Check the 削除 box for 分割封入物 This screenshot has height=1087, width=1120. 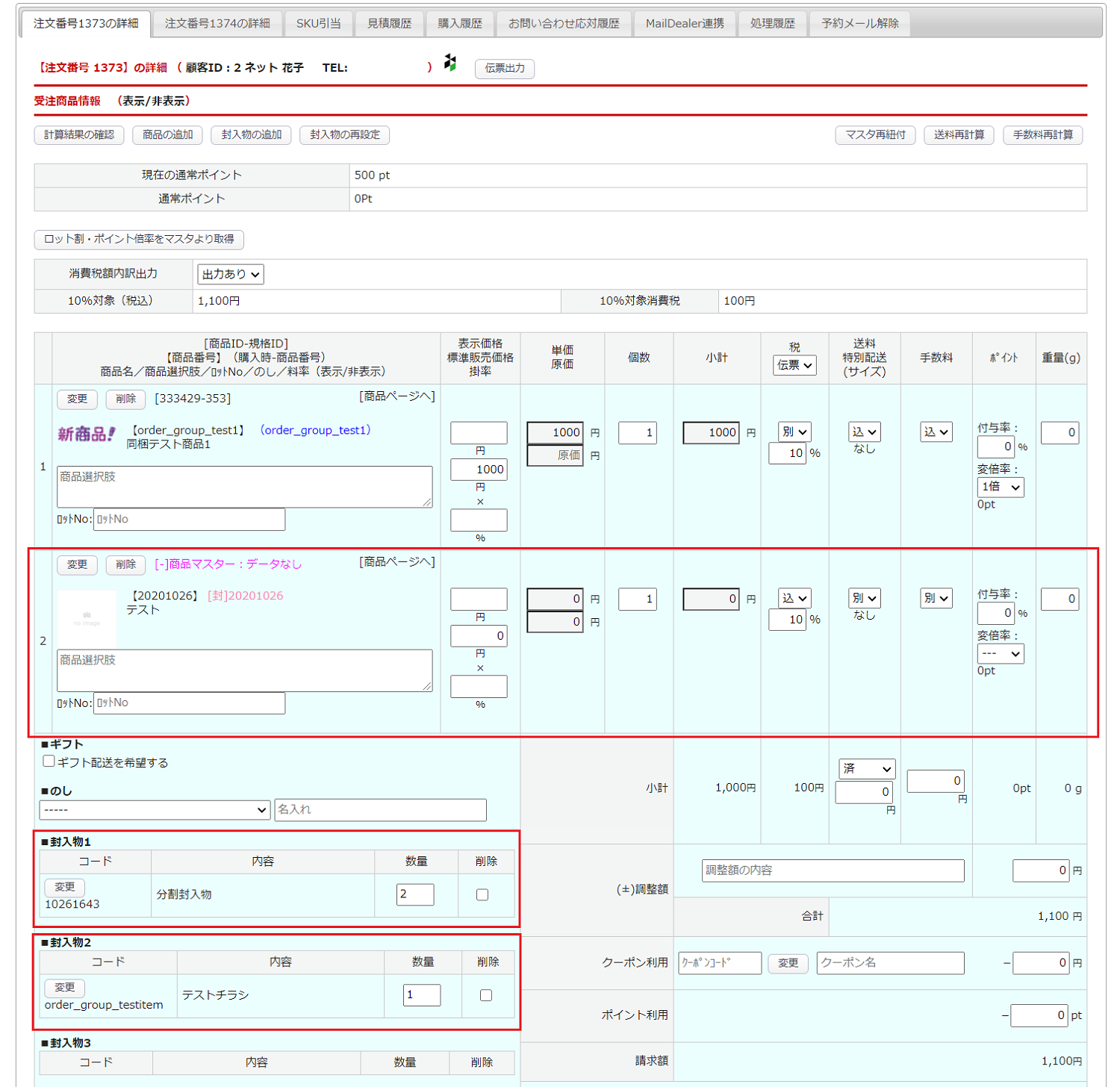coord(482,894)
